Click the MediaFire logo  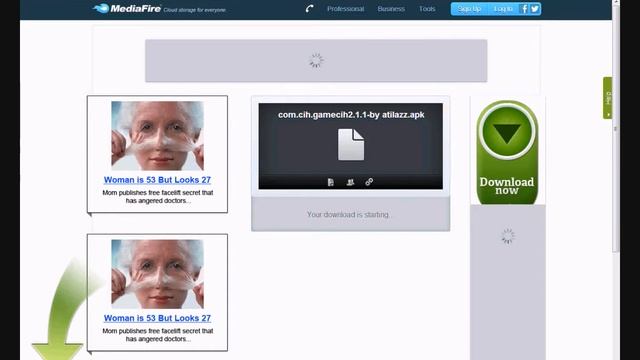[127, 9]
